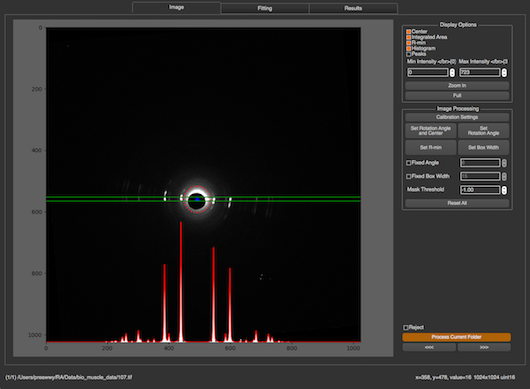Click the Mask Threshold input field
Image resolution: width=530 pixels, height=389 pixels.
480,190
